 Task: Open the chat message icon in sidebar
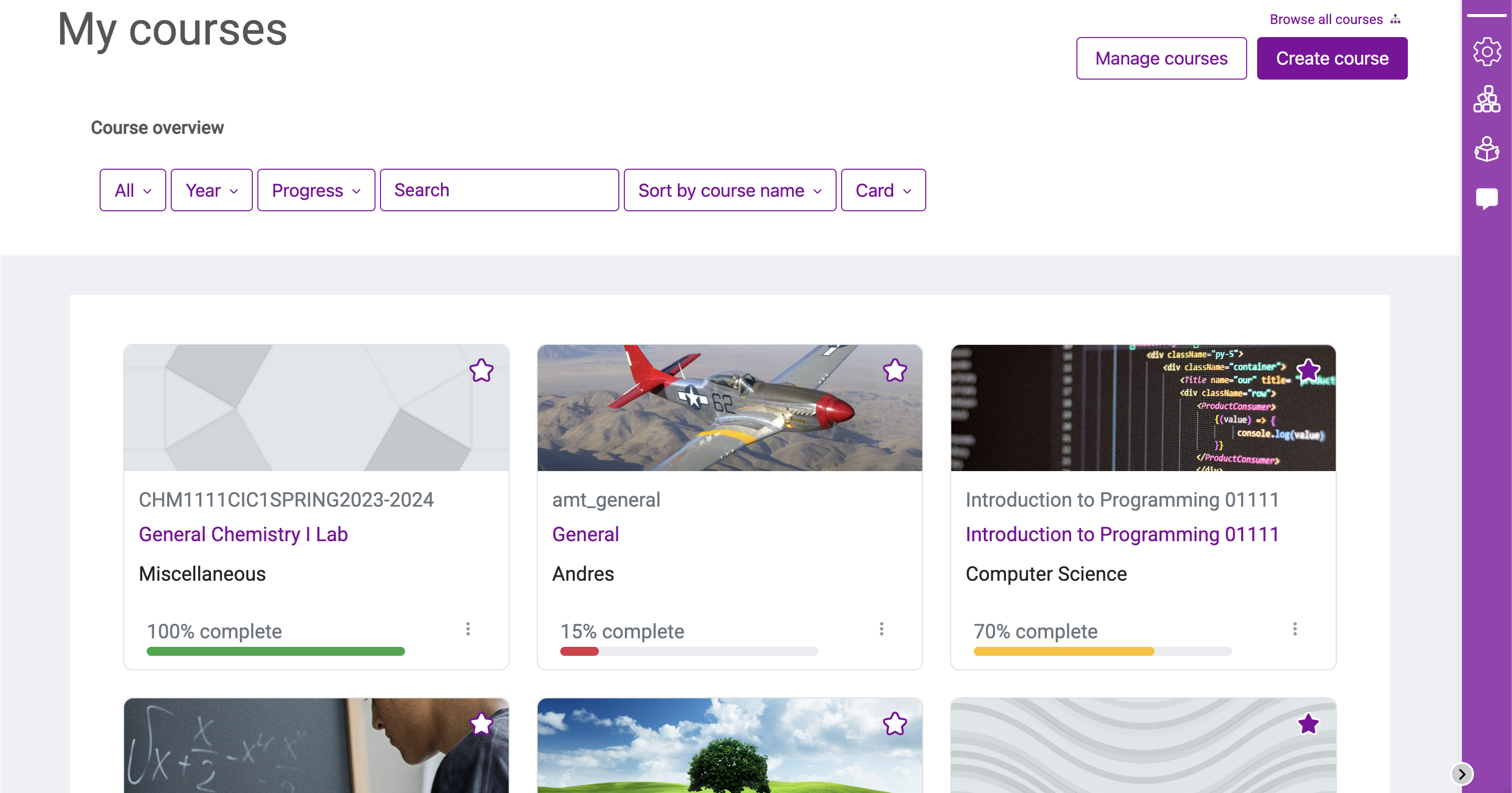tap(1486, 198)
